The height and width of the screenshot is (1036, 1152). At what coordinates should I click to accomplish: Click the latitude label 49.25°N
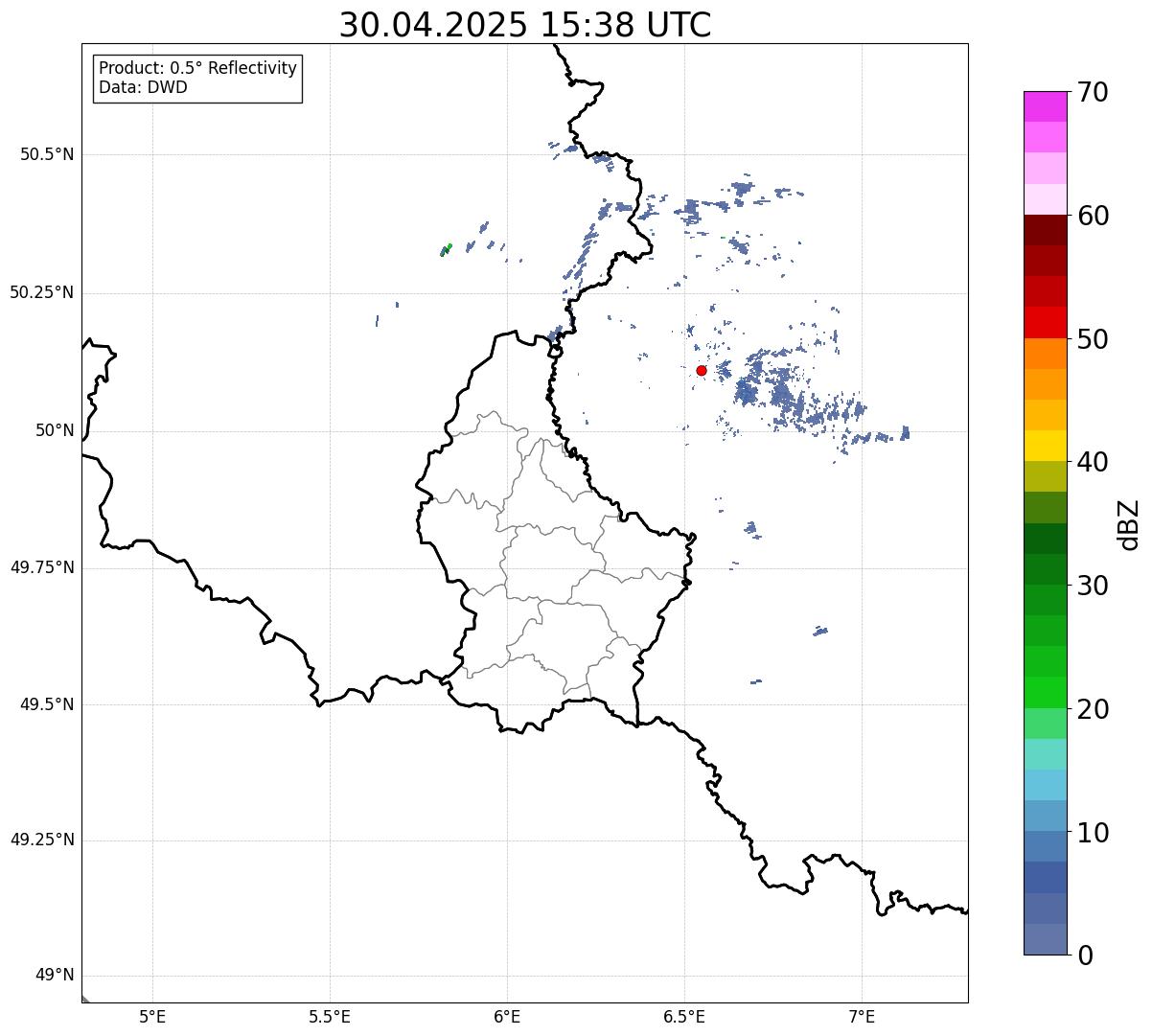(x=41, y=840)
